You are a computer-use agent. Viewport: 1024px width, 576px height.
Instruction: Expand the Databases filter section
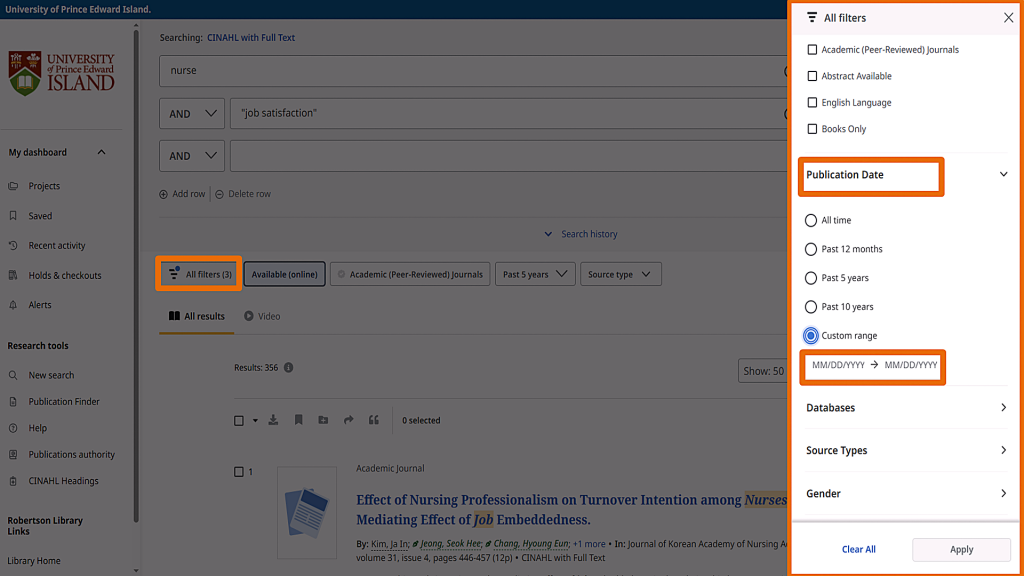[x=906, y=408]
